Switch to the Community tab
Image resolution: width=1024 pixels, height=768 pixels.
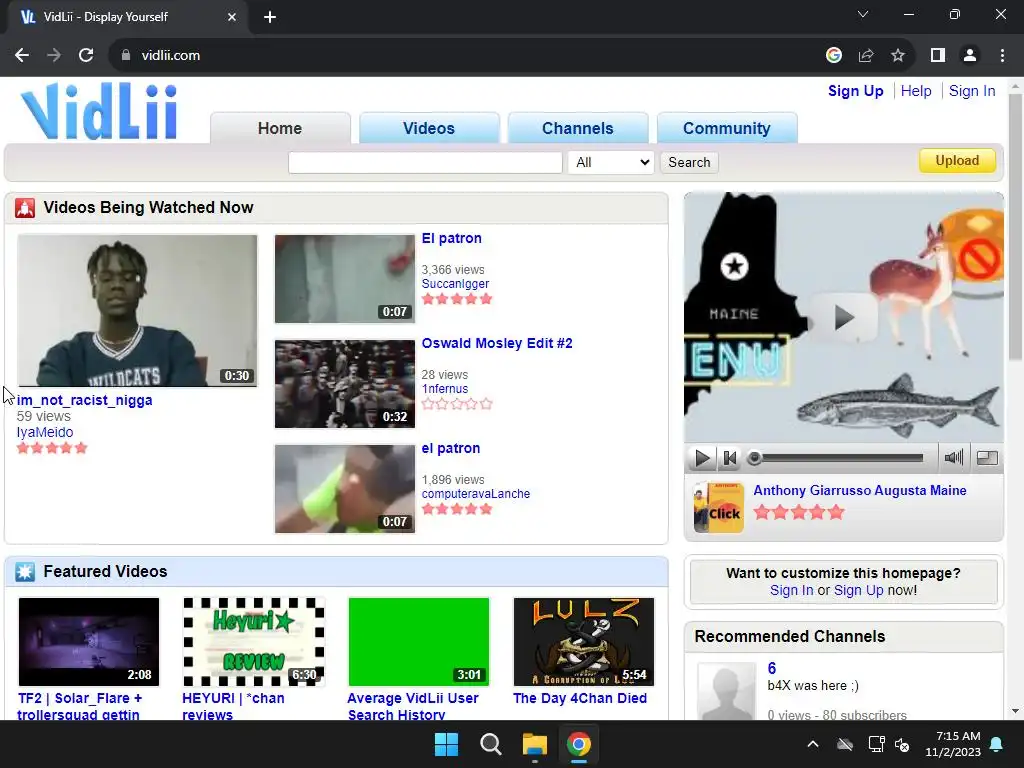click(726, 128)
